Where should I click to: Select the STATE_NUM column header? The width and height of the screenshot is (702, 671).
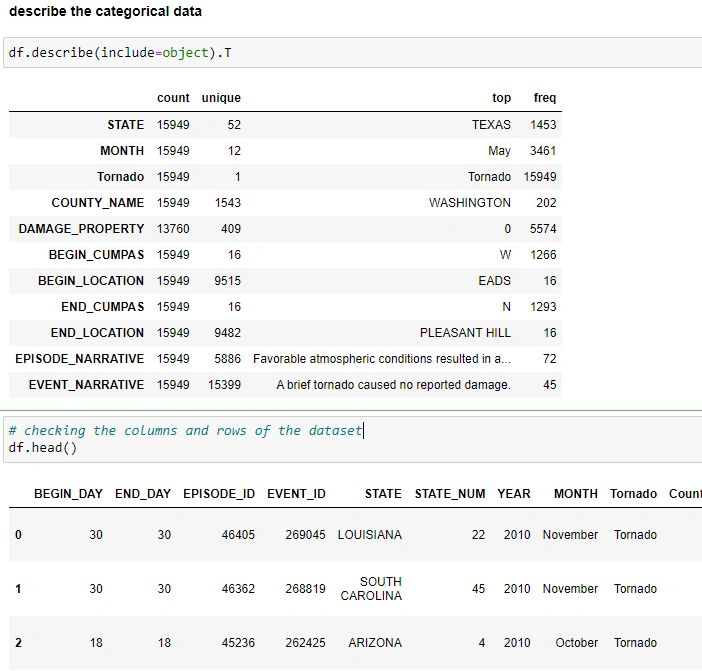[450, 494]
